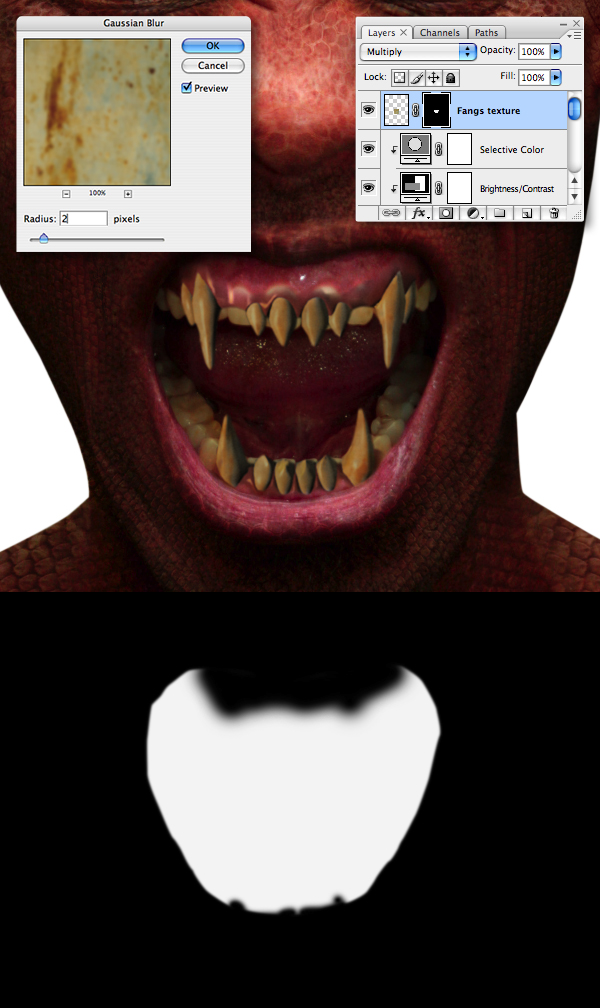
Task: Click chain link on Selective Color layer
Action: click(439, 149)
